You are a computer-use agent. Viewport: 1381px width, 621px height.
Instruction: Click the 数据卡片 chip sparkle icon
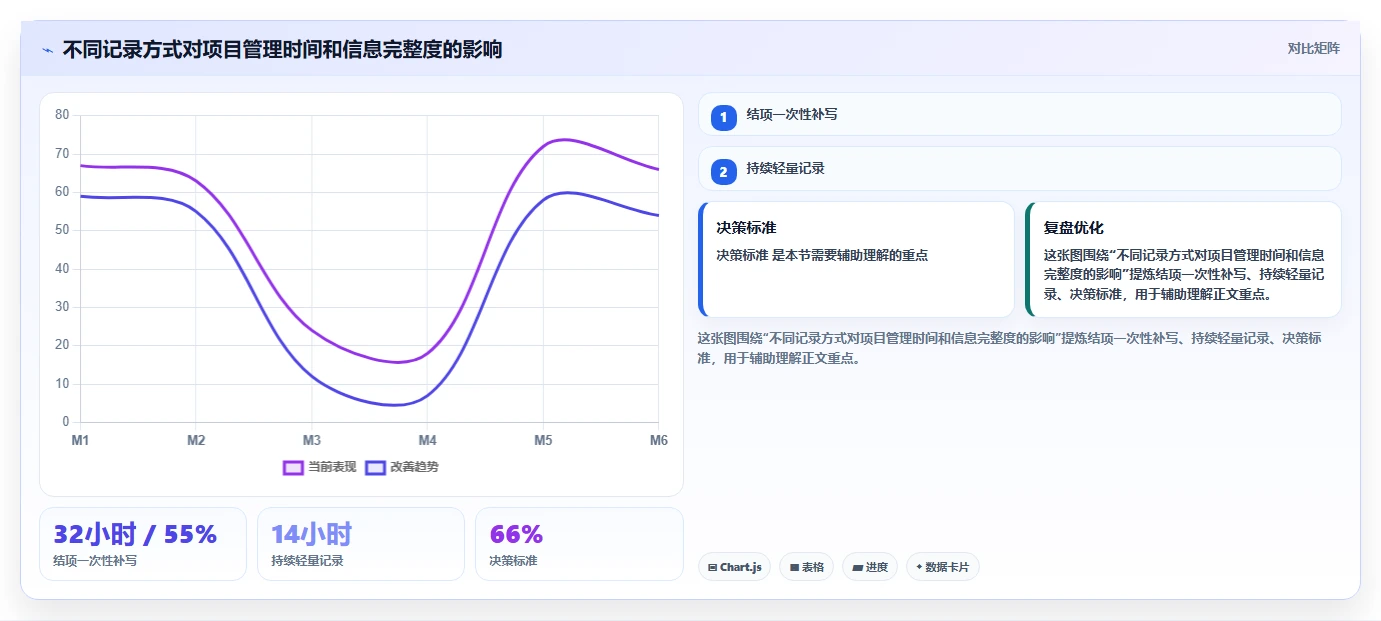coord(919,567)
